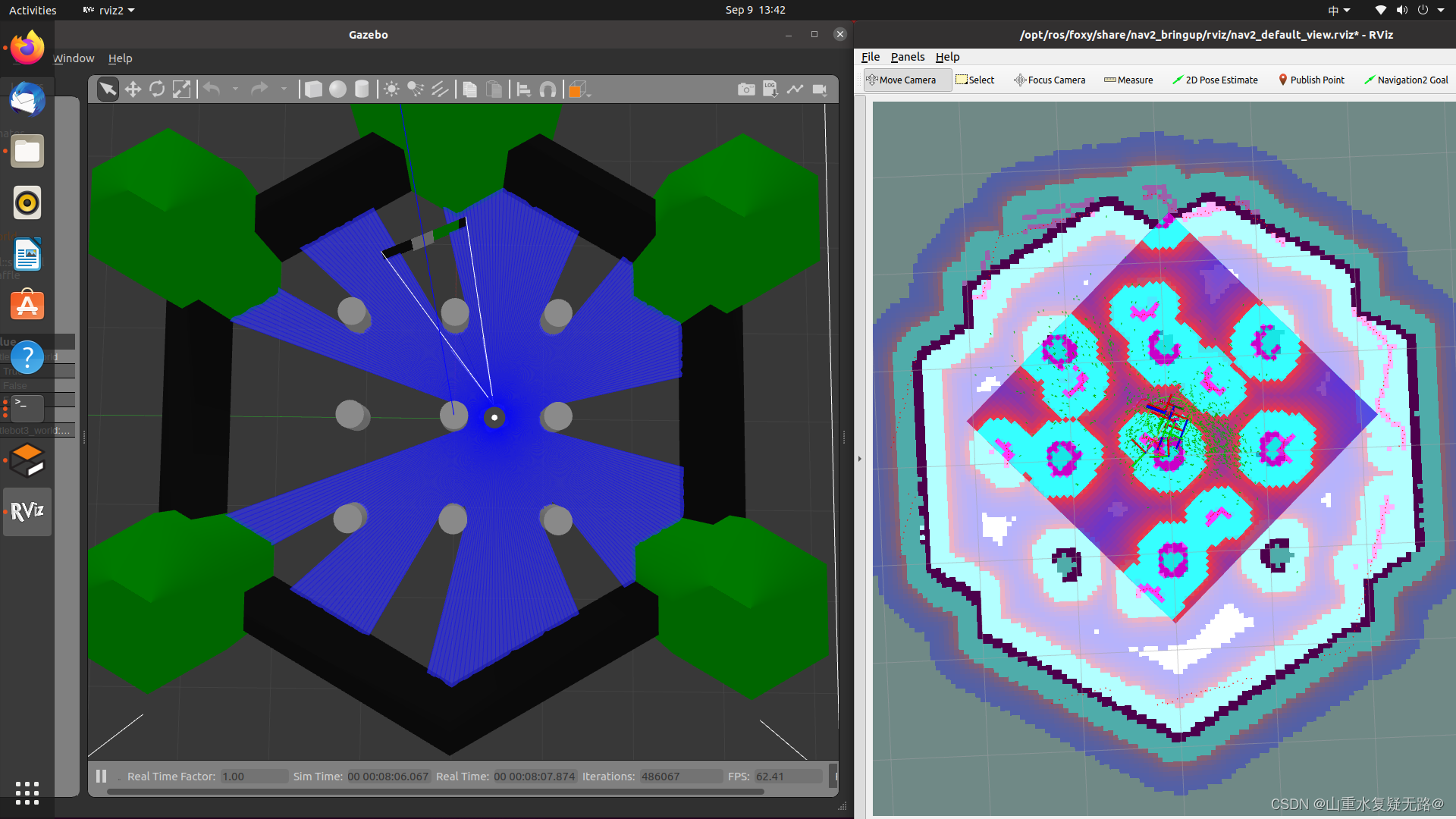Toggle the Move Camera mode
This screenshot has width=1456, height=819.
pos(901,80)
